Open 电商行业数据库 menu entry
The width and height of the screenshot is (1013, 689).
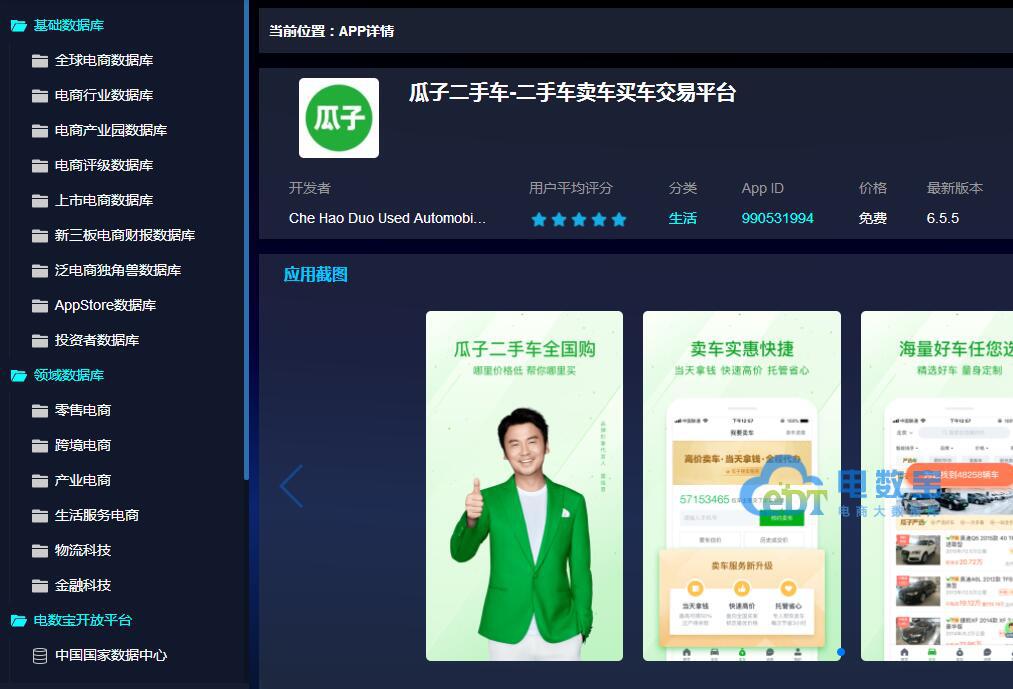coord(104,95)
